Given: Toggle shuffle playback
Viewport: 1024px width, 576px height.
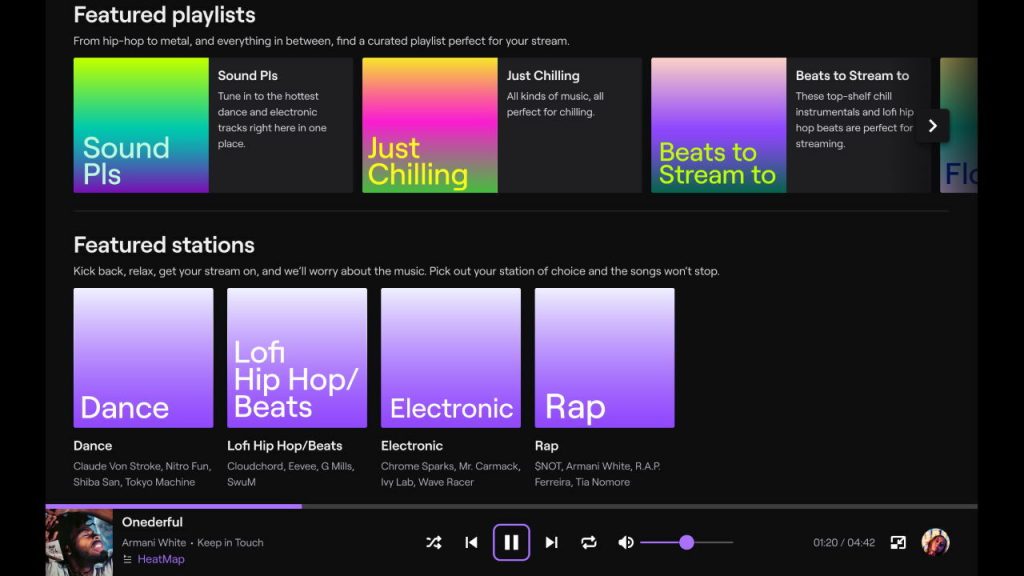Looking at the screenshot, I should pyautogui.click(x=434, y=542).
